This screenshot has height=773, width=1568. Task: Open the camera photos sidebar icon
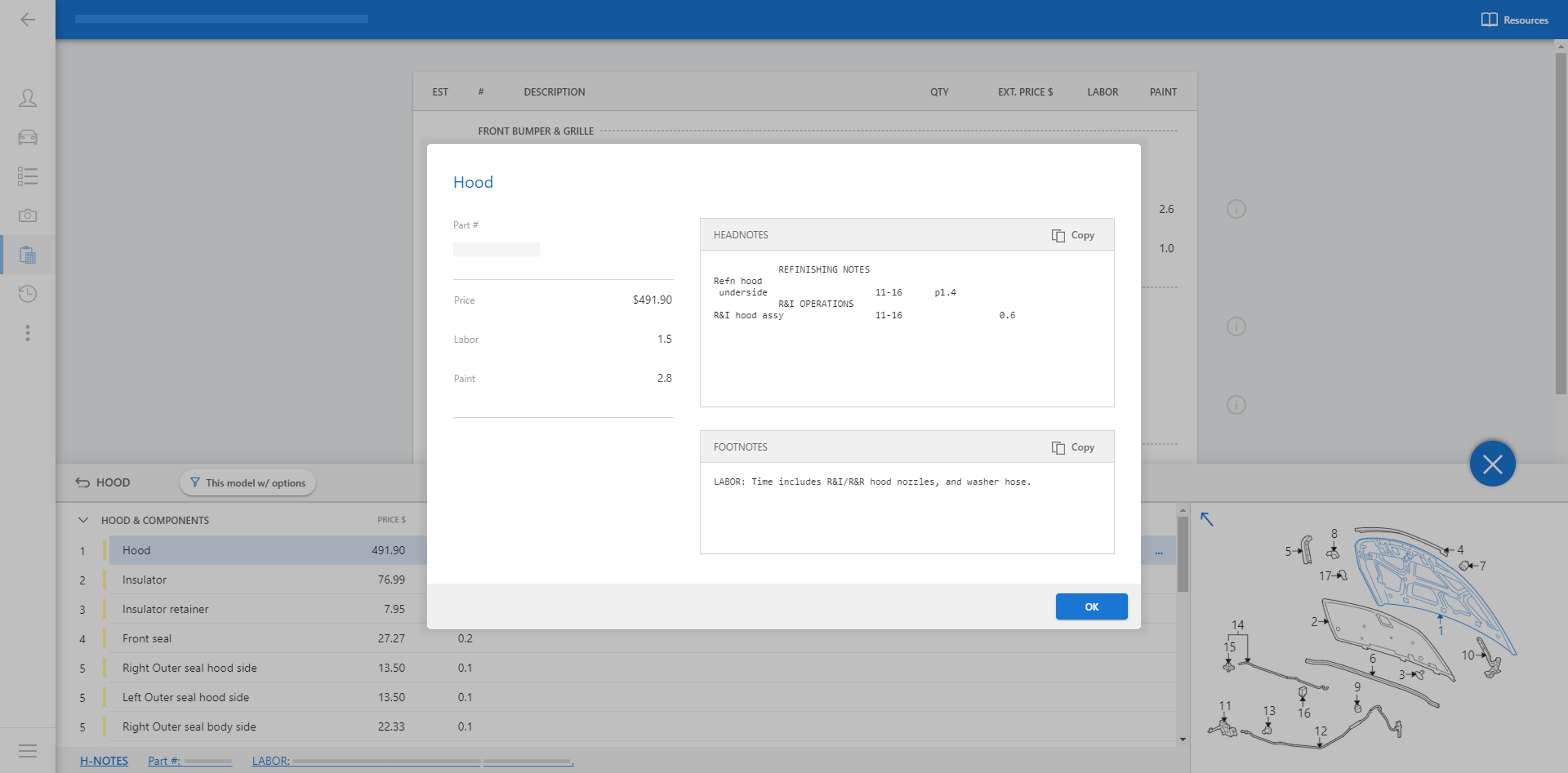click(x=27, y=215)
